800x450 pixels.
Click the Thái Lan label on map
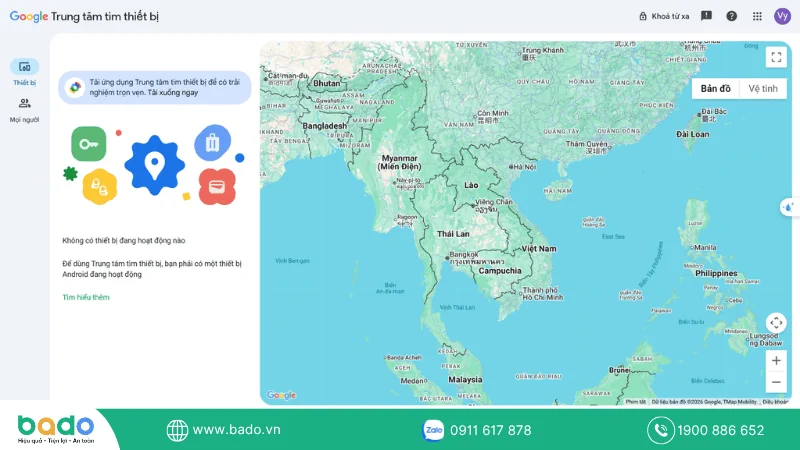click(453, 234)
